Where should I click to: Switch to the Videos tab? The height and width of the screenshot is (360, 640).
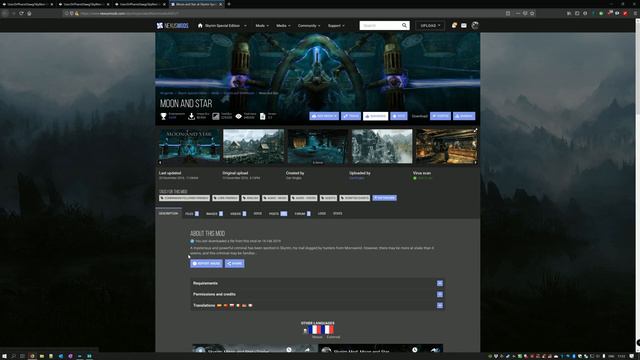tap(238, 213)
